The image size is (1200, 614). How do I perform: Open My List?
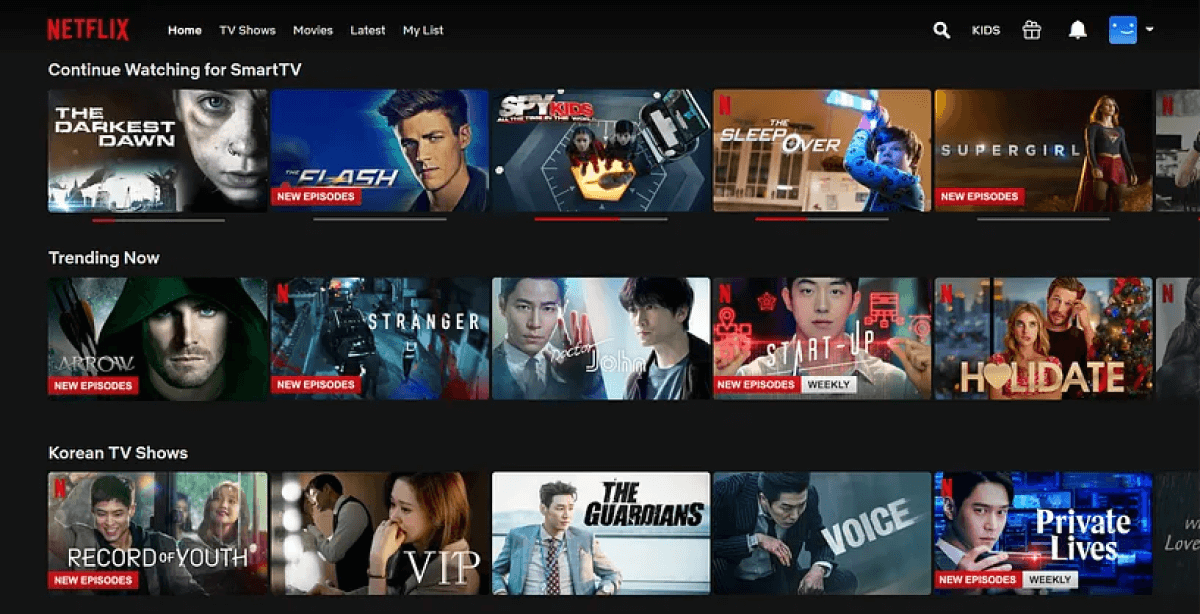[423, 30]
